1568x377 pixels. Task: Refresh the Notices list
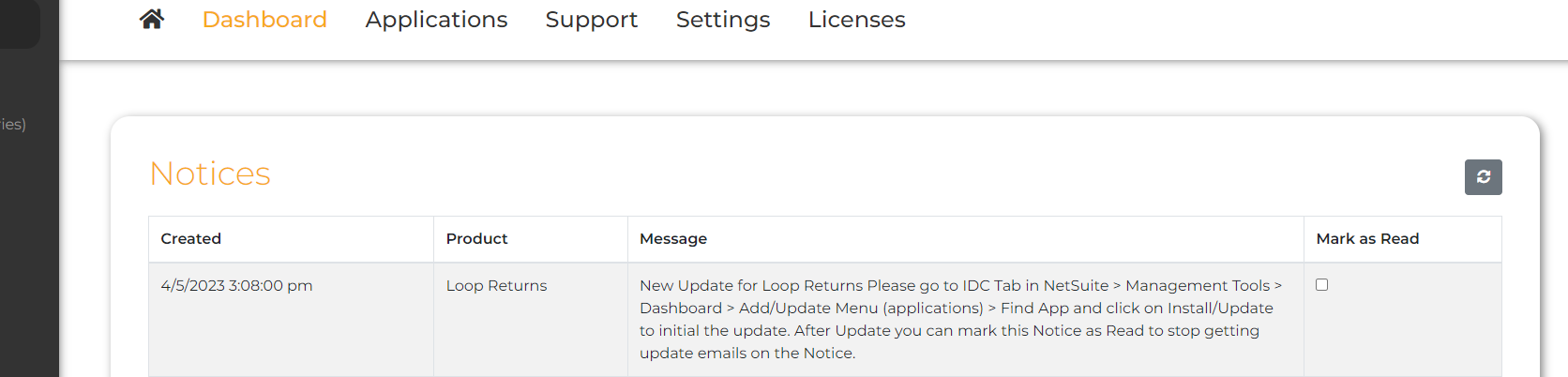(x=1483, y=177)
